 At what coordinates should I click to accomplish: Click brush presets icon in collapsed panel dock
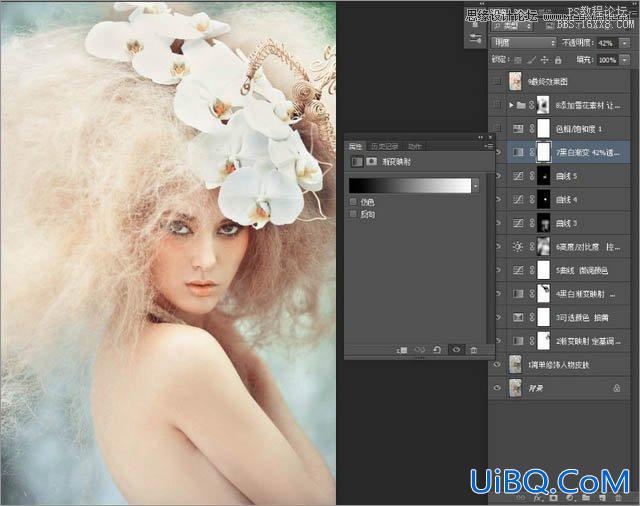point(475,40)
